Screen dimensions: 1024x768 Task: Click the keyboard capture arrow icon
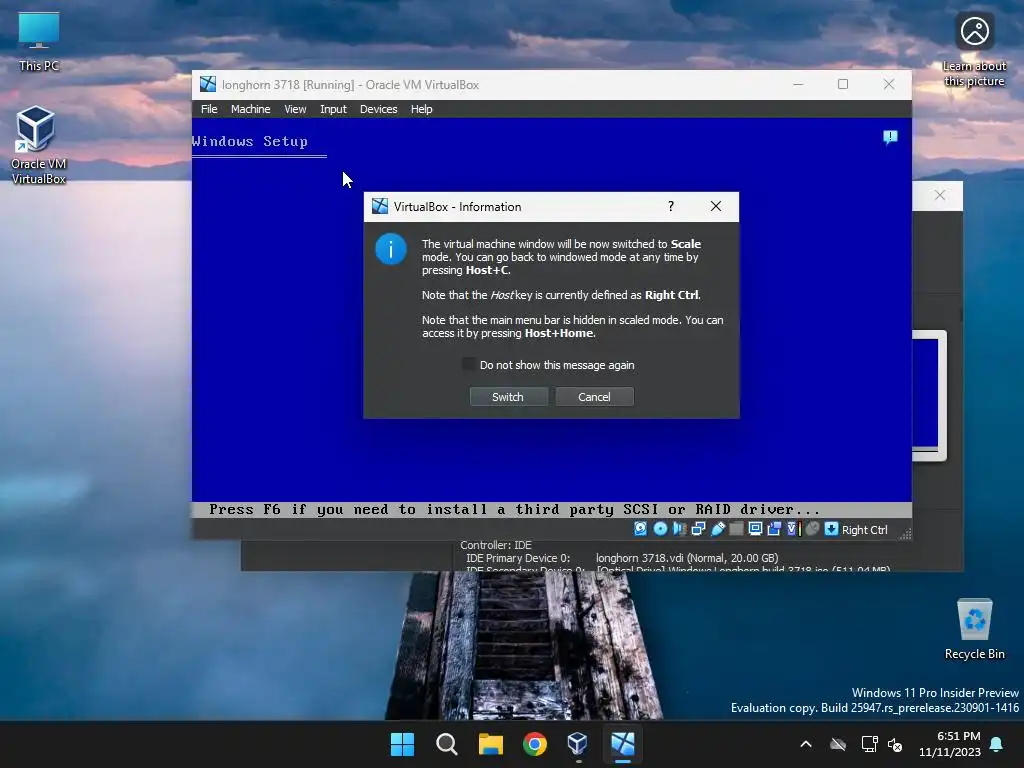coord(831,529)
